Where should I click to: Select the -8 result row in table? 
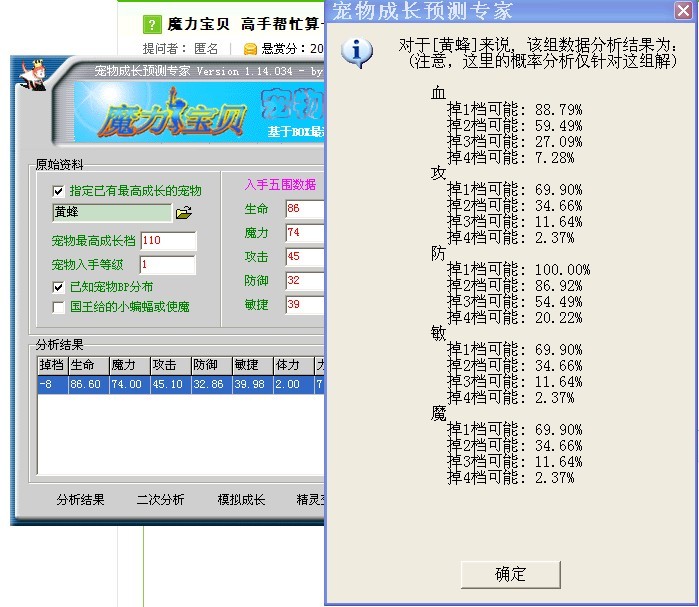[x=180, y=385]
